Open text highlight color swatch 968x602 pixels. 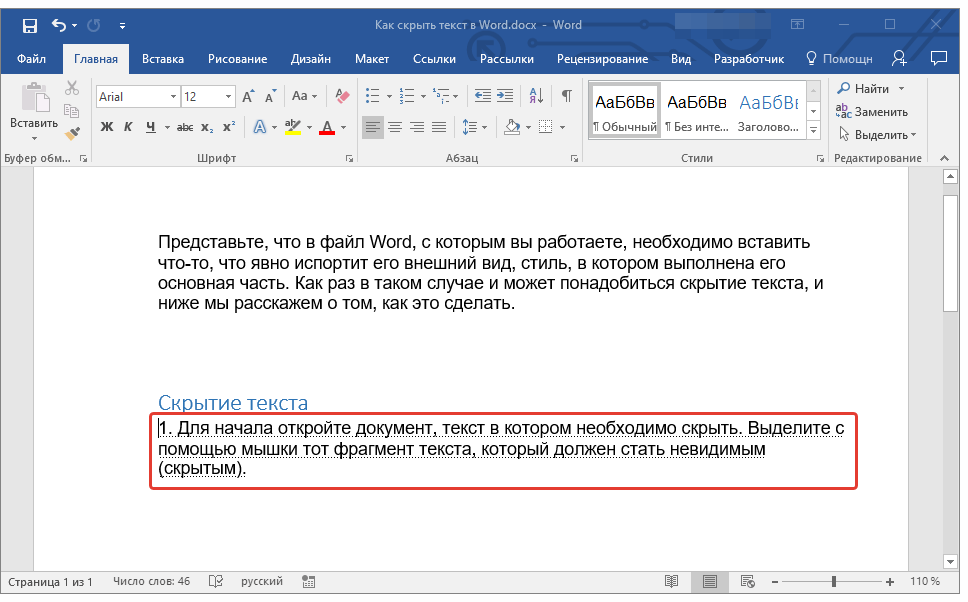293,127
